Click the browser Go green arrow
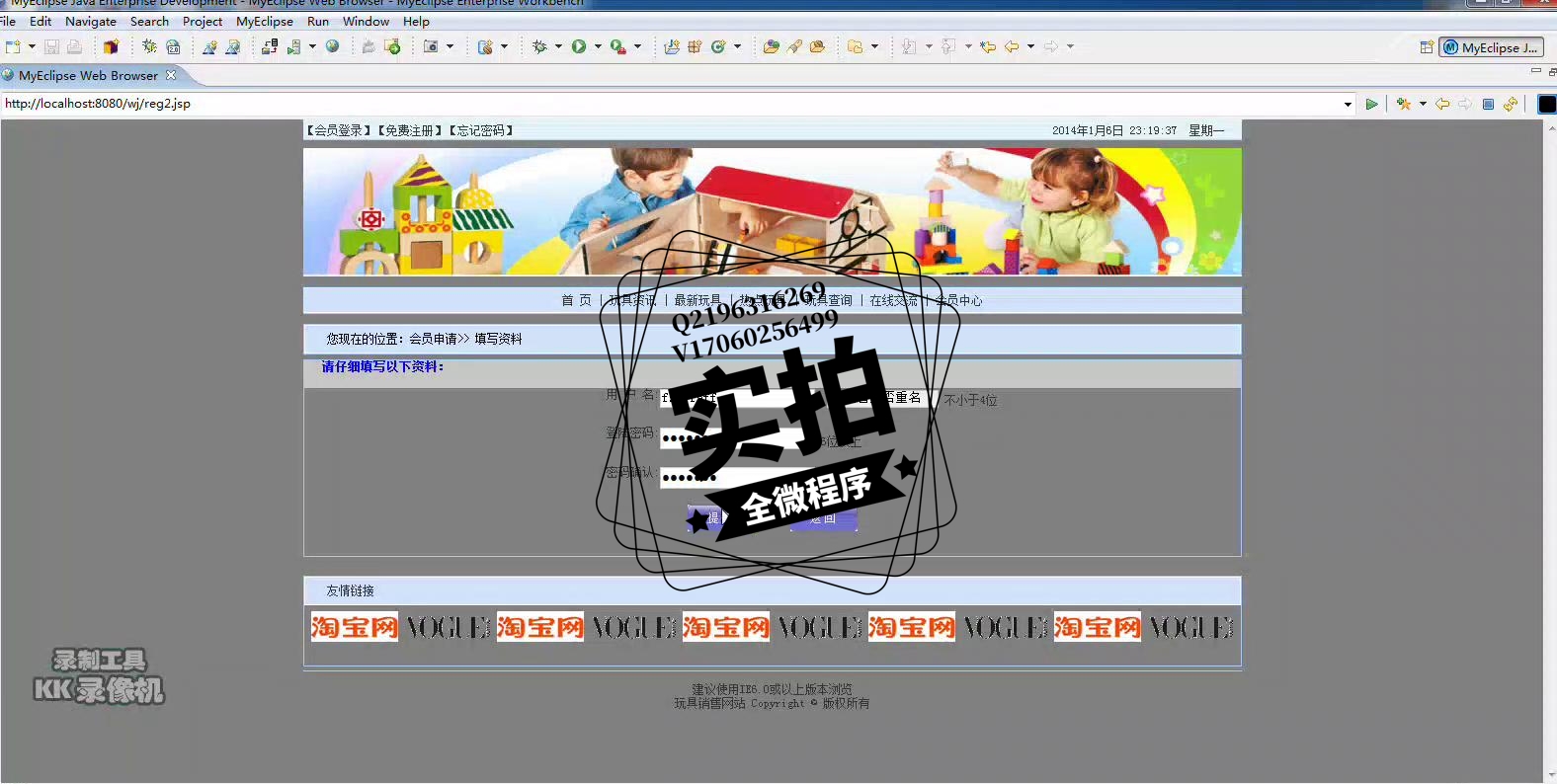 [1371, 104]
